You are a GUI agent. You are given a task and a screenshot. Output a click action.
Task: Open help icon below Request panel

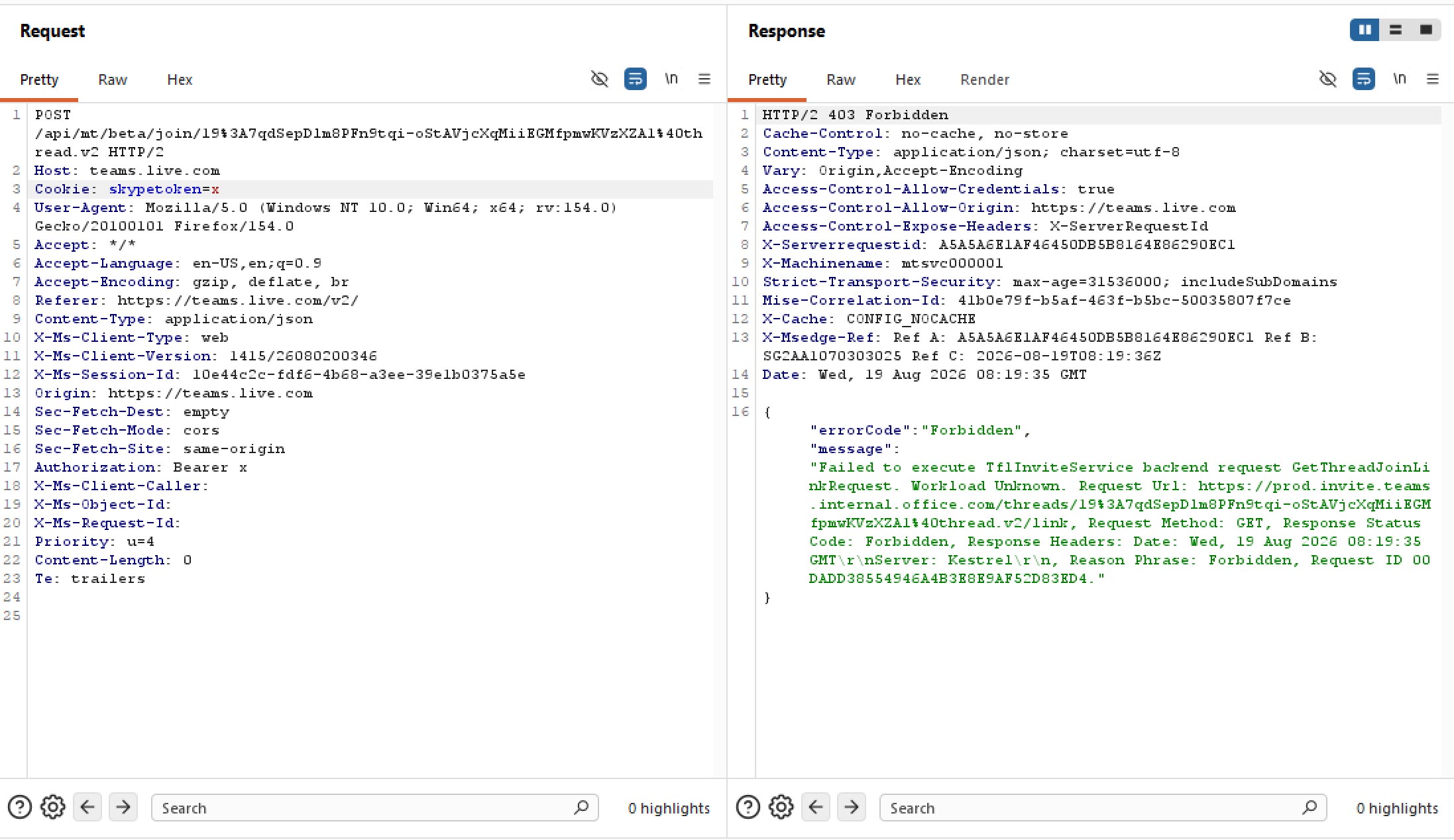tap(20, 808)
